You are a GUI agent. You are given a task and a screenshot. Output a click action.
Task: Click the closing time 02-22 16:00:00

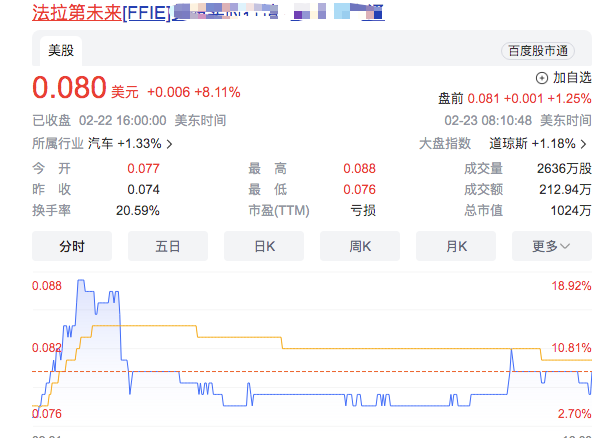pos(123,120)
